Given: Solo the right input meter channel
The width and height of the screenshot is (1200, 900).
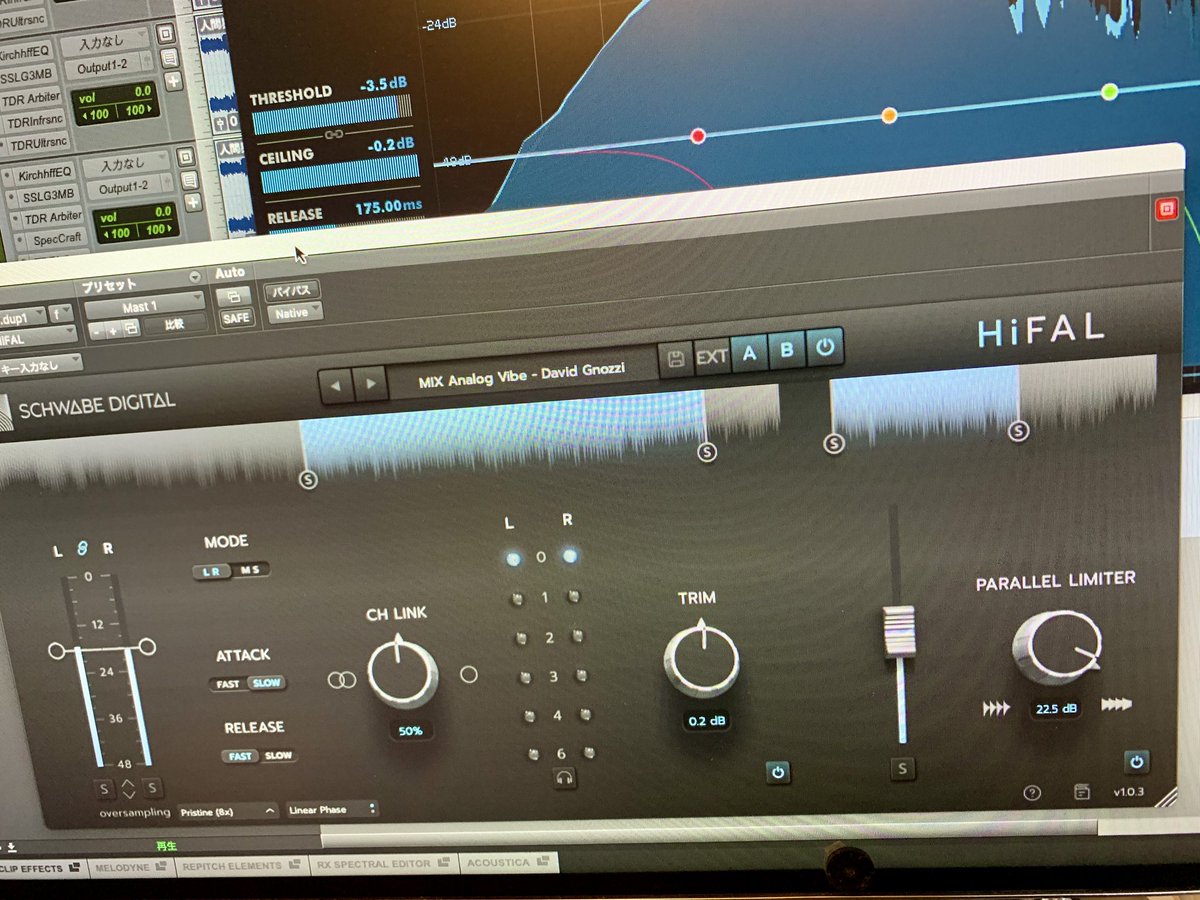Looking at the screenshot, I should tap(152, 788).
